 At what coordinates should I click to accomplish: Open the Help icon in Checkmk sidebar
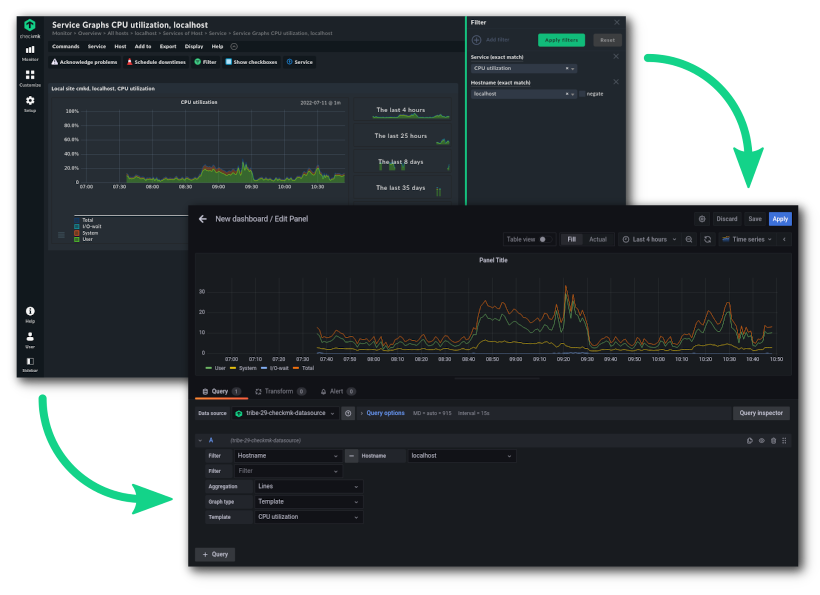30,314
